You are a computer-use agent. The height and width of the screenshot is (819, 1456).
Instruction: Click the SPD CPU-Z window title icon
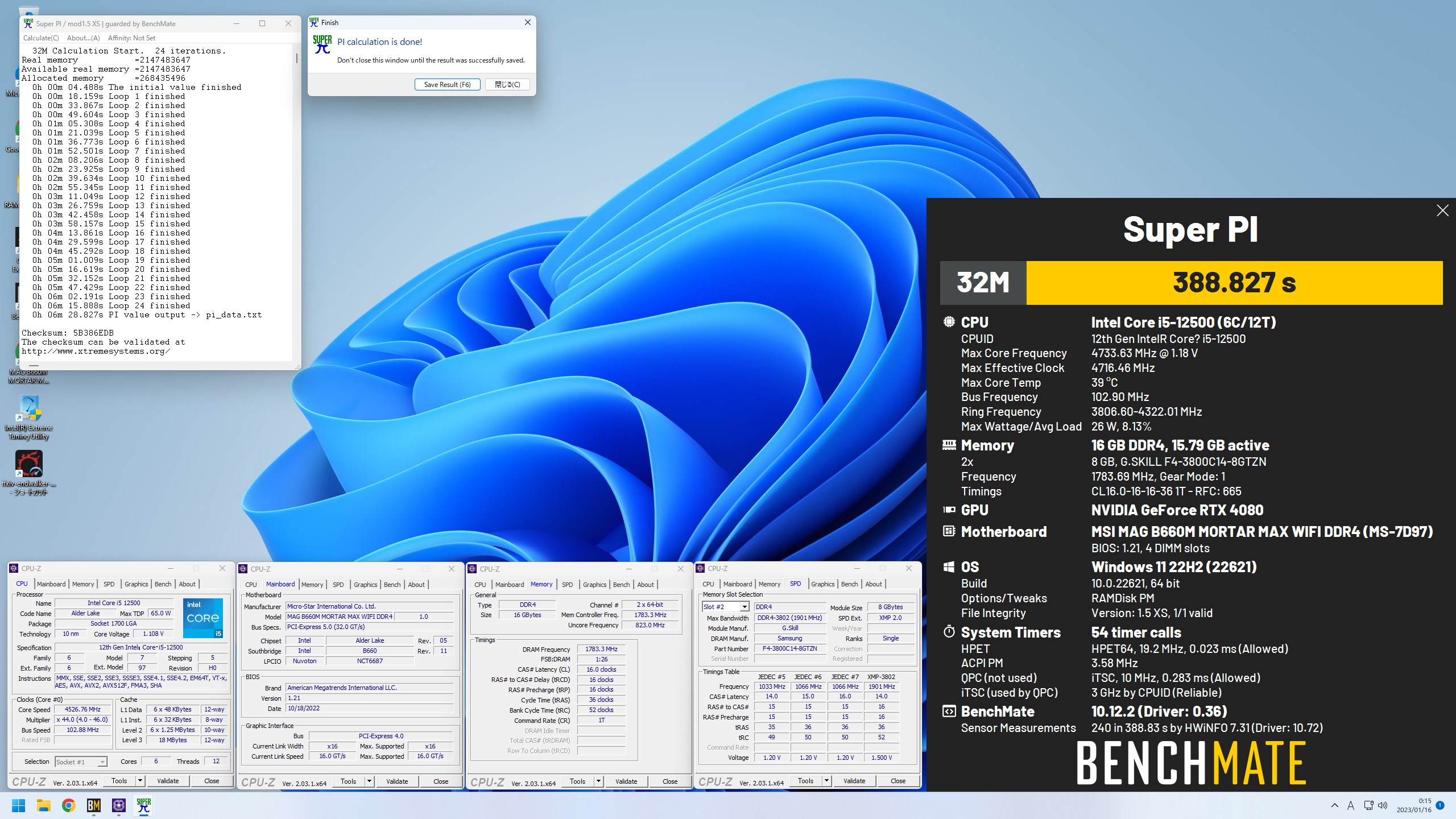point(701,568)
